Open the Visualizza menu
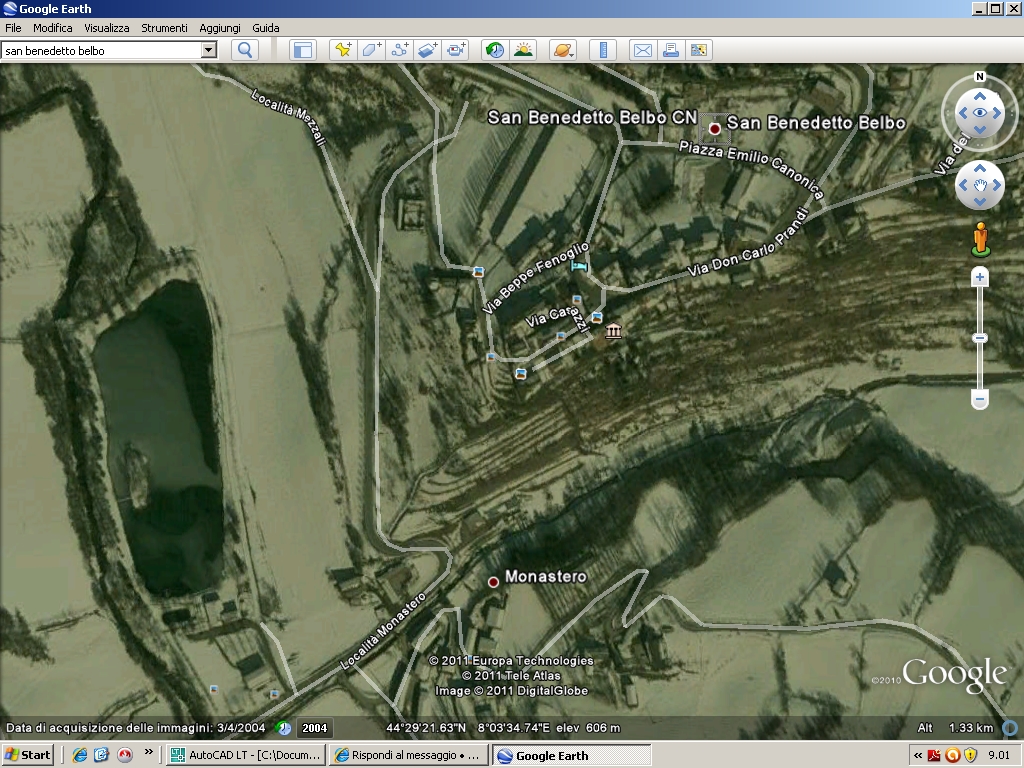 (106, 28)
